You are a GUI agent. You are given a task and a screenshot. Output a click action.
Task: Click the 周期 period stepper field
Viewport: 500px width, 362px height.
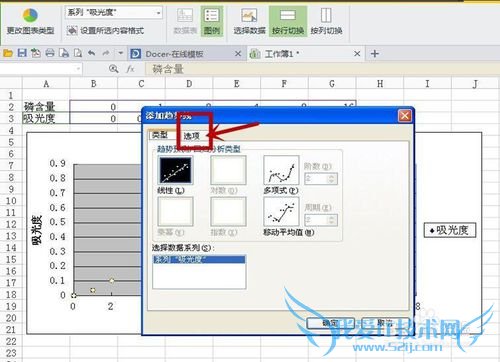coord(321,220)
